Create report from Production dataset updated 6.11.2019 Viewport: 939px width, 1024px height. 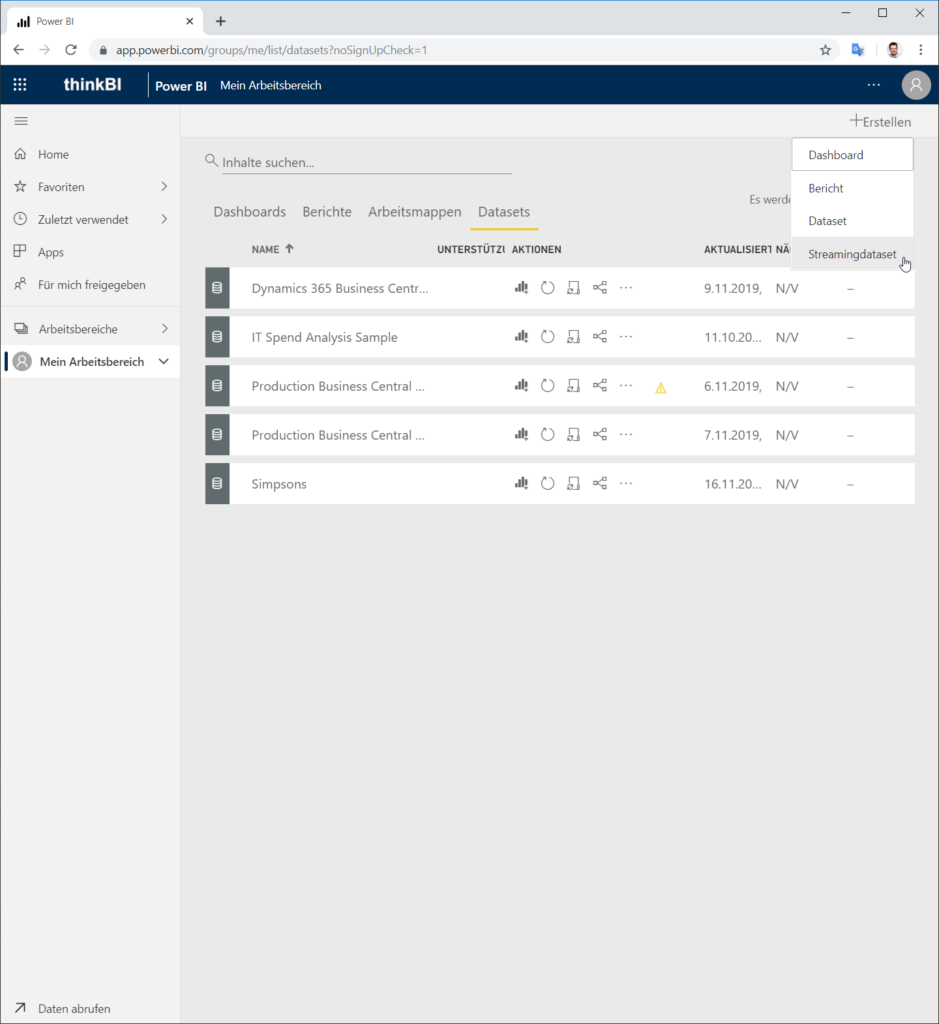521,386
